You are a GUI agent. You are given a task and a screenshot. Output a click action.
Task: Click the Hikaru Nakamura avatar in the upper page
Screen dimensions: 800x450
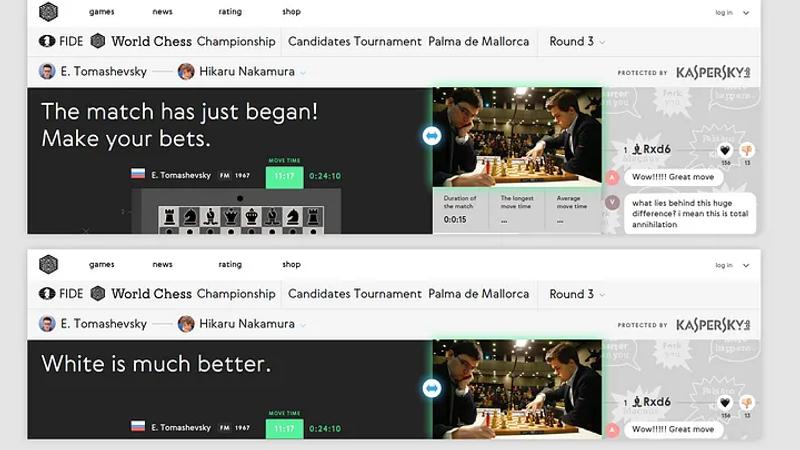point(186,71)
